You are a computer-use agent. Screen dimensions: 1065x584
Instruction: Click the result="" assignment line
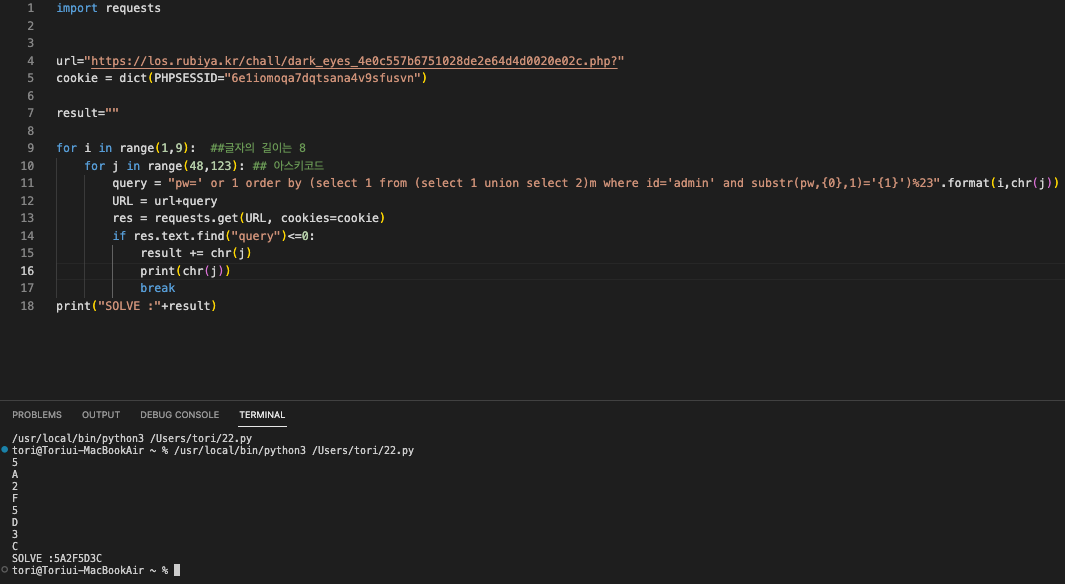click(x=88, y=113)
